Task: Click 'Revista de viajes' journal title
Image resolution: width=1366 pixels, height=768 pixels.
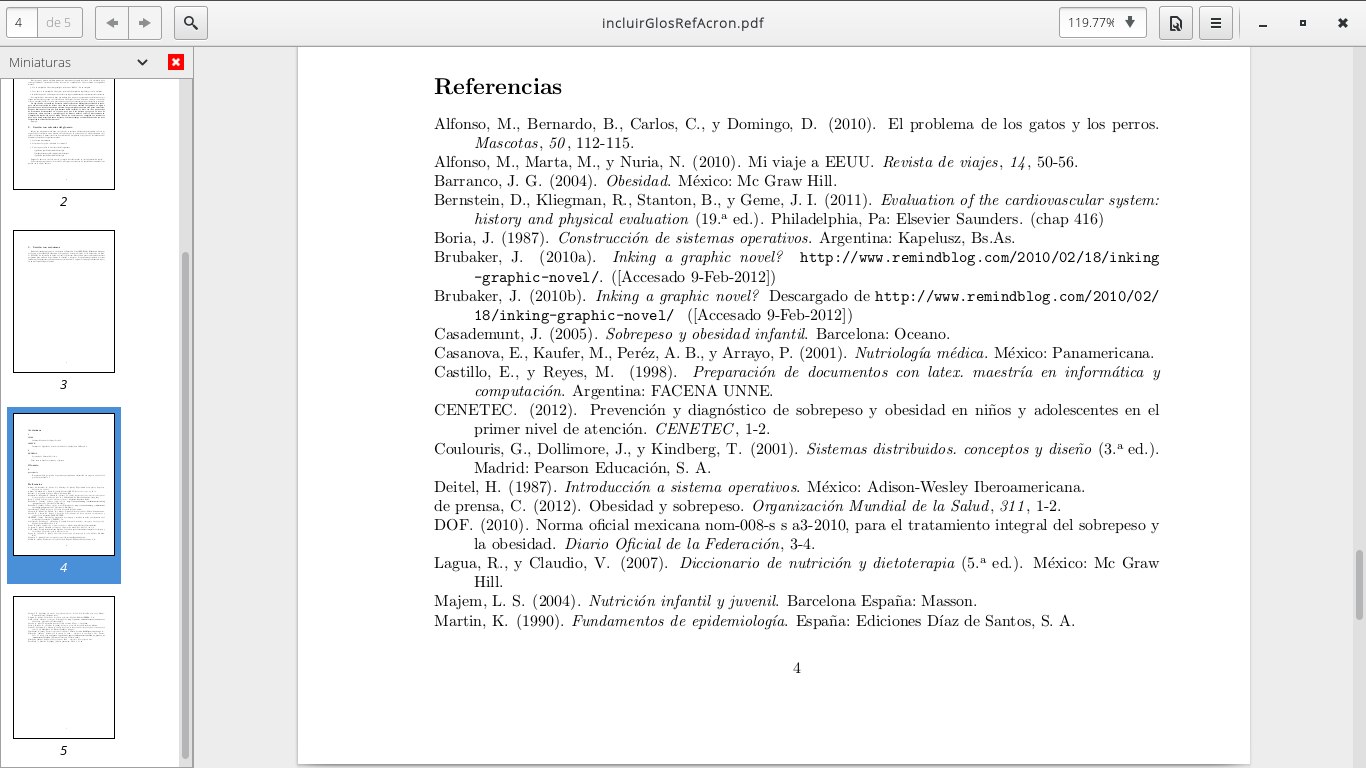Action: (942, 162)
